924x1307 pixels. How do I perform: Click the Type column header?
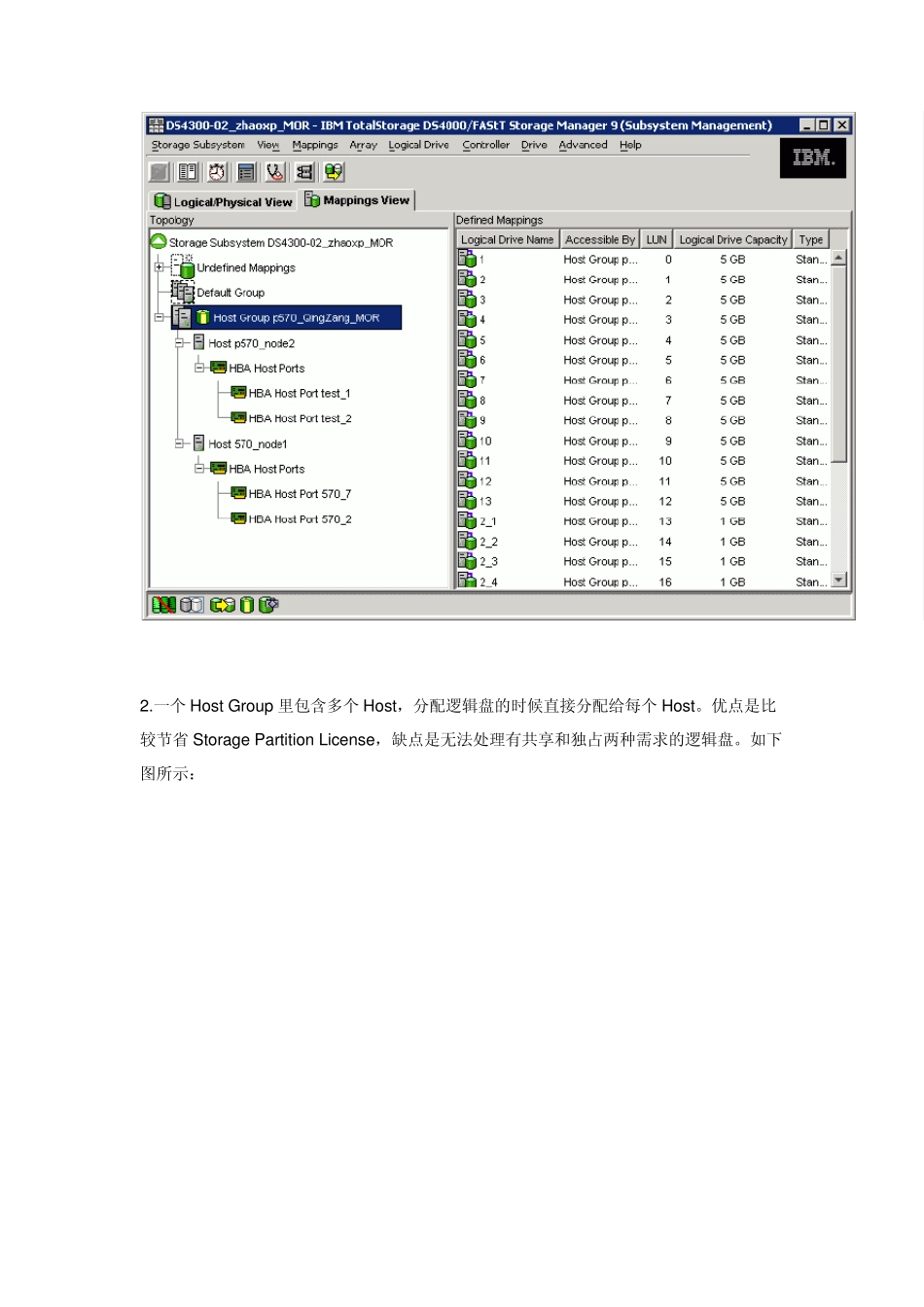pyautogui.click(x=811, y=239)
